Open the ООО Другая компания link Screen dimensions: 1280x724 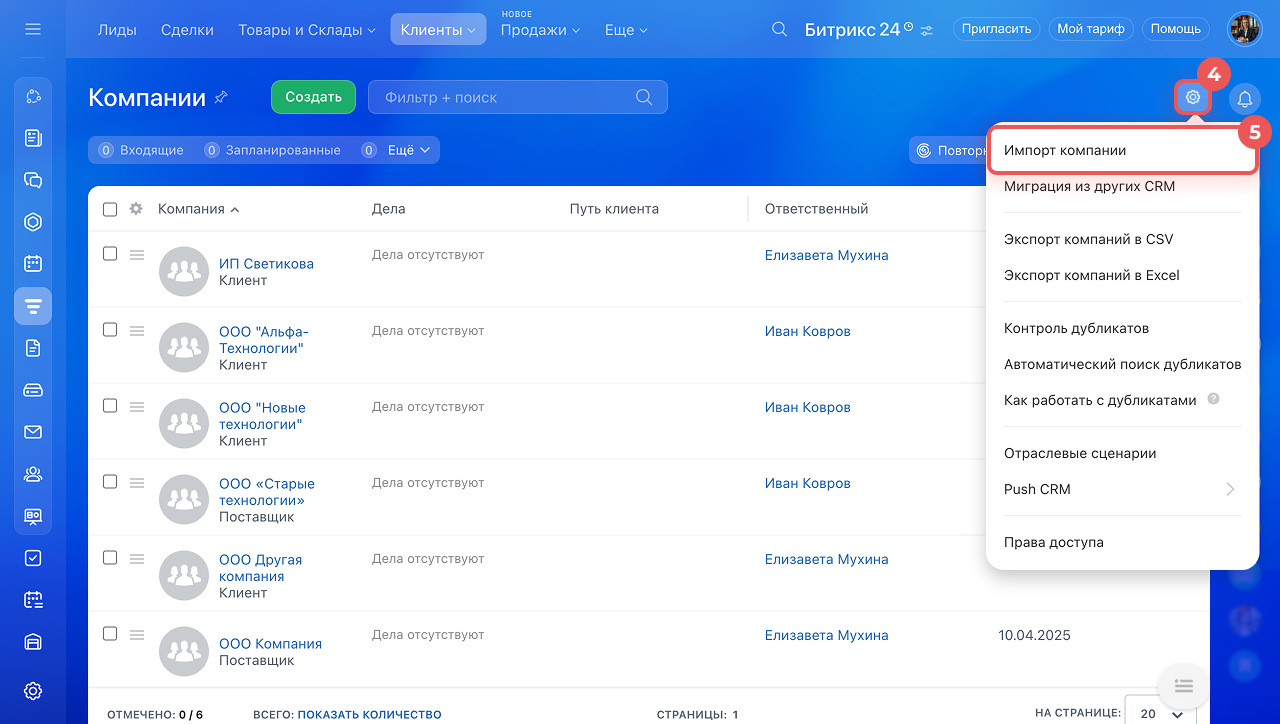(x=260, y=568)
